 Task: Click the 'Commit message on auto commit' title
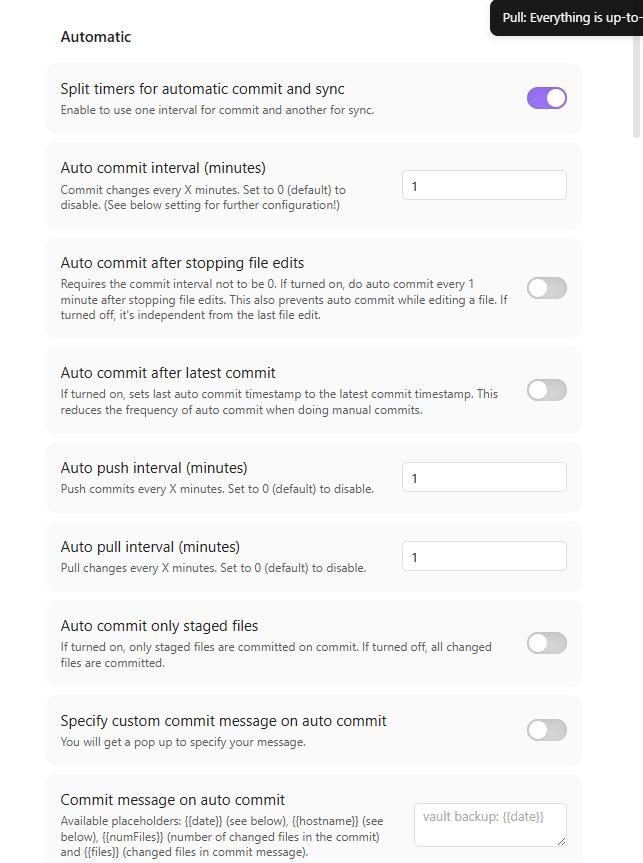coord(173,799)
